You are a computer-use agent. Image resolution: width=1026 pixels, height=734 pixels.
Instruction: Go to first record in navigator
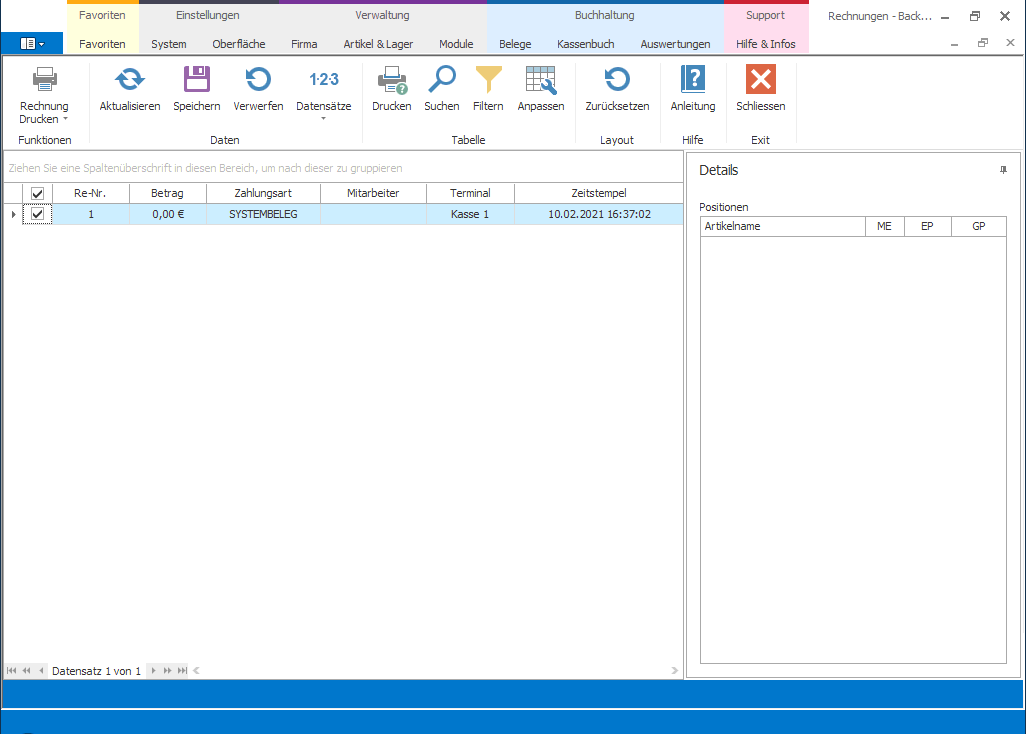pos(11,671)
